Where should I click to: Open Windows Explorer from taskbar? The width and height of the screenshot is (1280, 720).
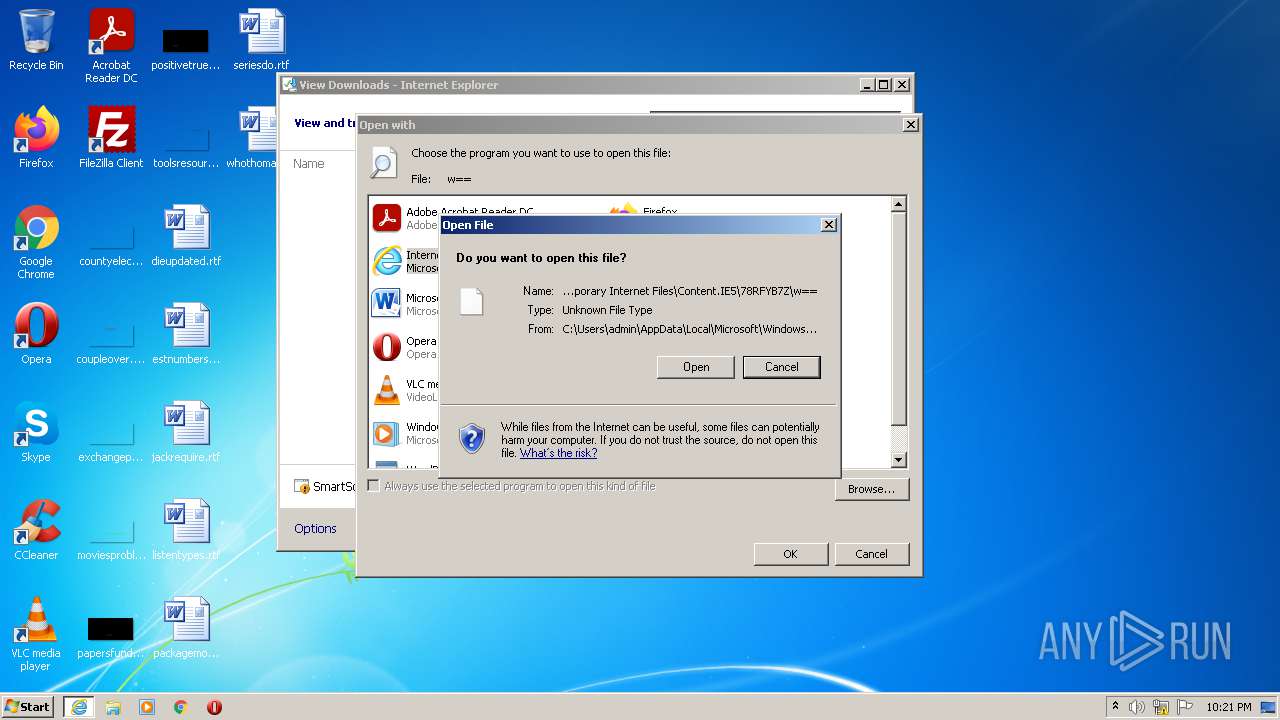(113, 707)
